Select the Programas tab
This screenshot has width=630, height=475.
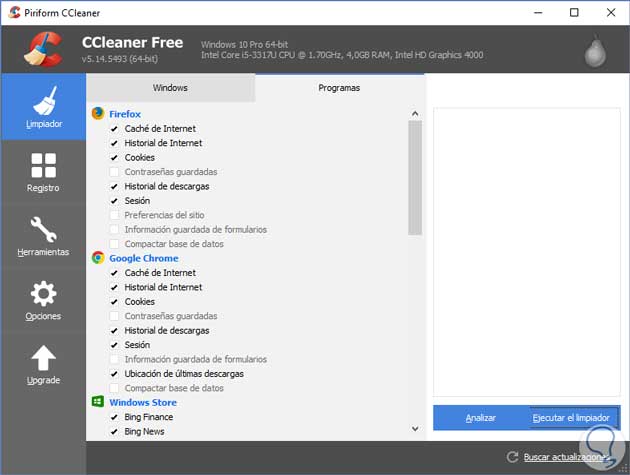tap(339, 88)
